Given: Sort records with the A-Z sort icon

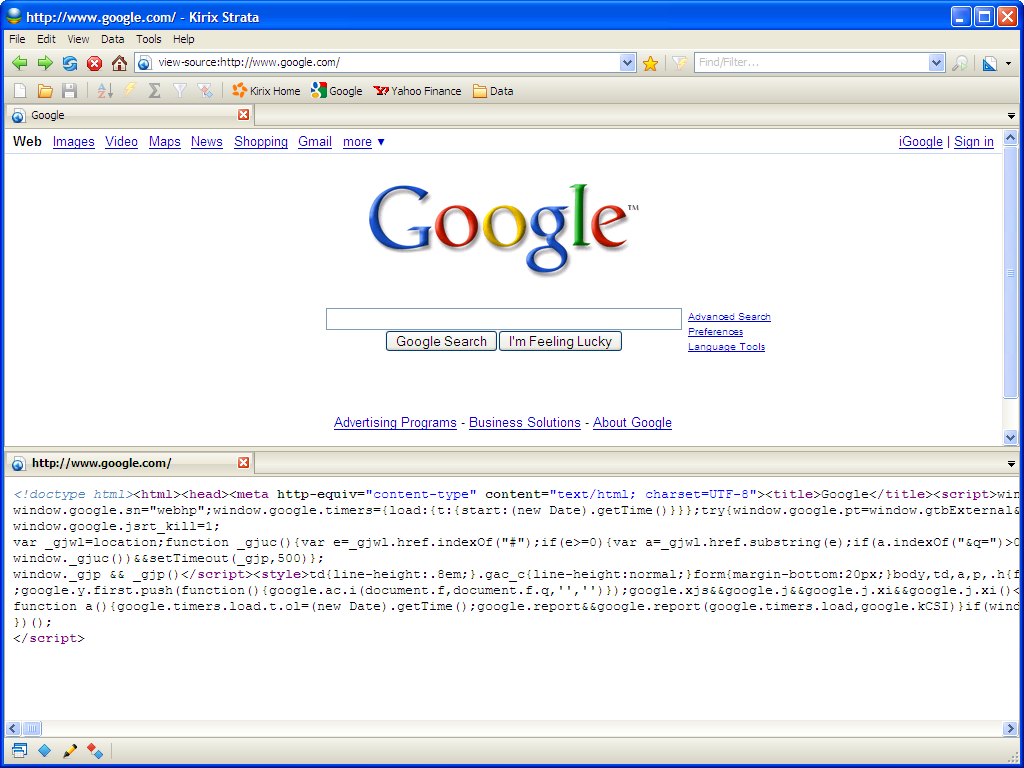Looking at the screenshot, I should click(x=104, y=91).
